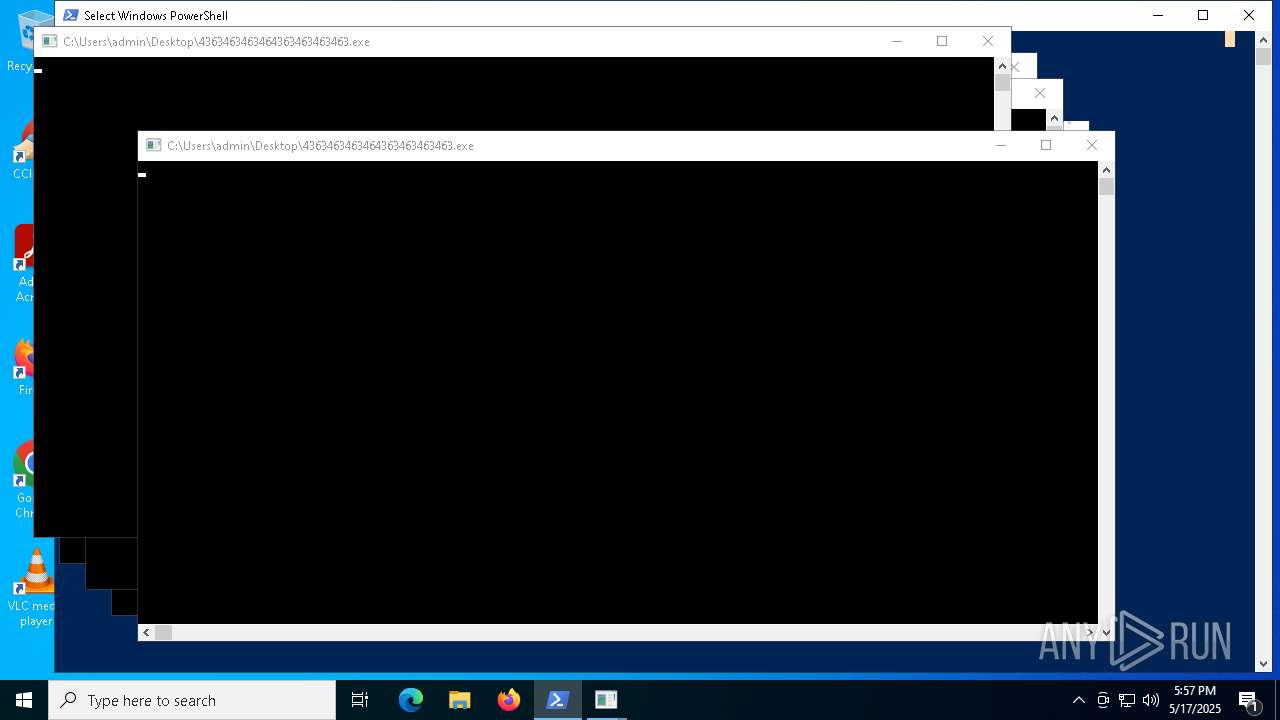Switch to PowerShell taskbar icon

(558, 700)
